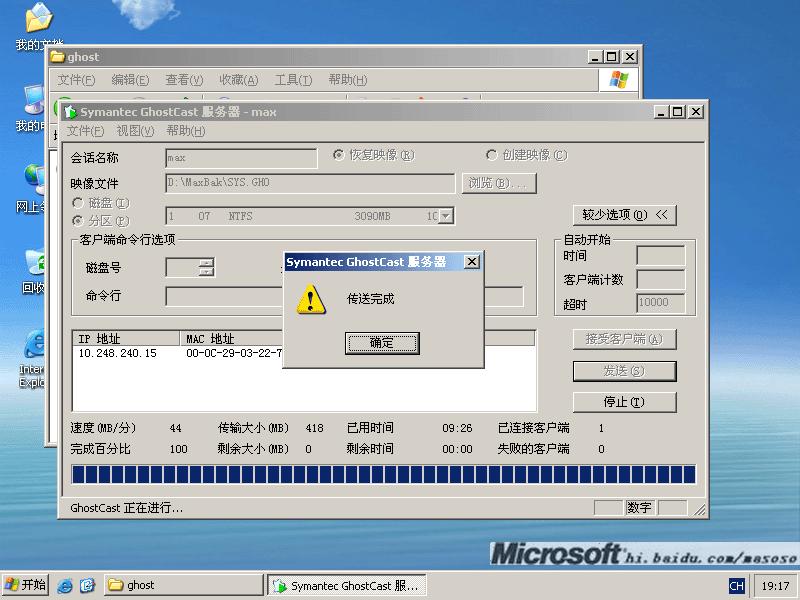Minimize the GhostCast server window

pyautogui.click(x=661, y=112)
